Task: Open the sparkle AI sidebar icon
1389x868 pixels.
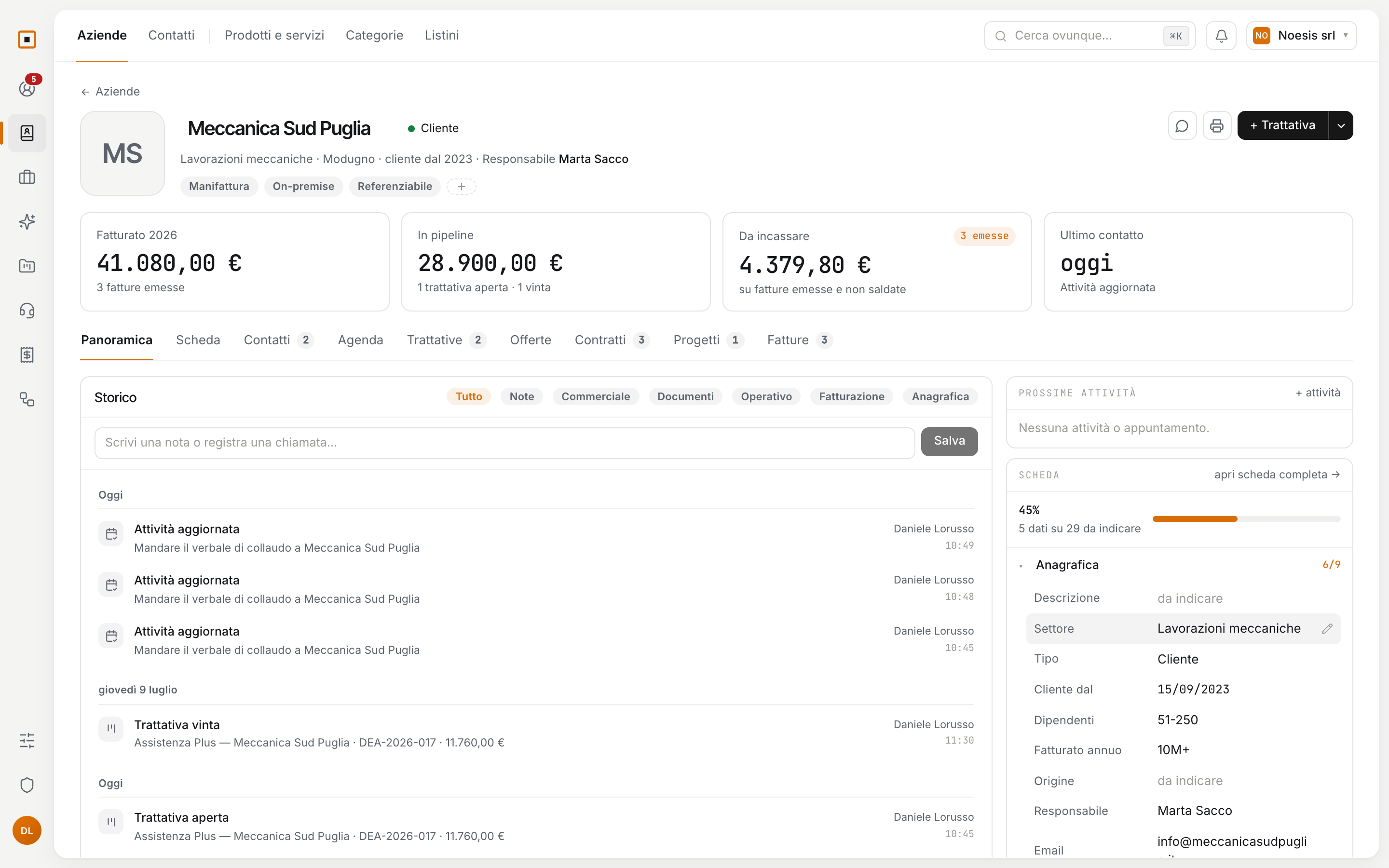Action: (x=27, y=222)
